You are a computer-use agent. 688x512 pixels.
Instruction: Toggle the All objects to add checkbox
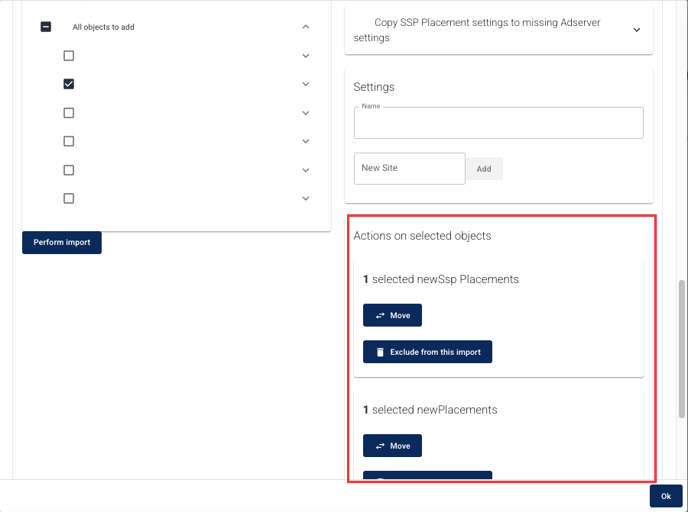(46, 27)
